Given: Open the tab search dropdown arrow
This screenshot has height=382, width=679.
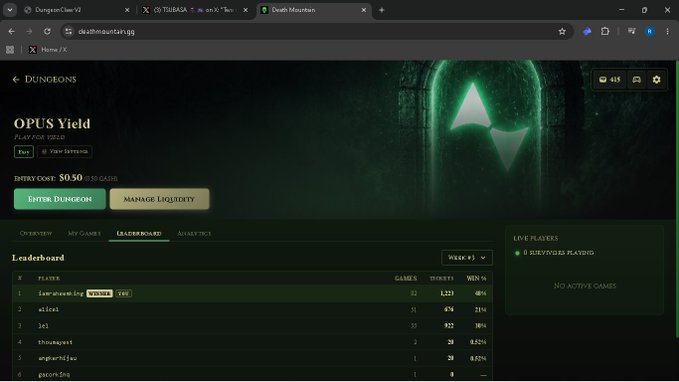Looking at the screenshot, I should click(10, 10).
